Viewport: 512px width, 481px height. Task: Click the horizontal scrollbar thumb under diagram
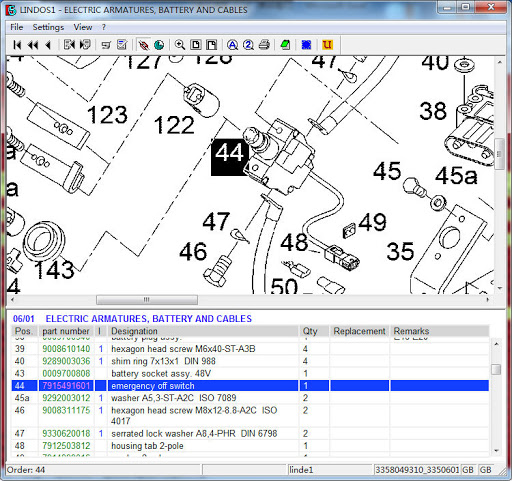coord(147,300)
